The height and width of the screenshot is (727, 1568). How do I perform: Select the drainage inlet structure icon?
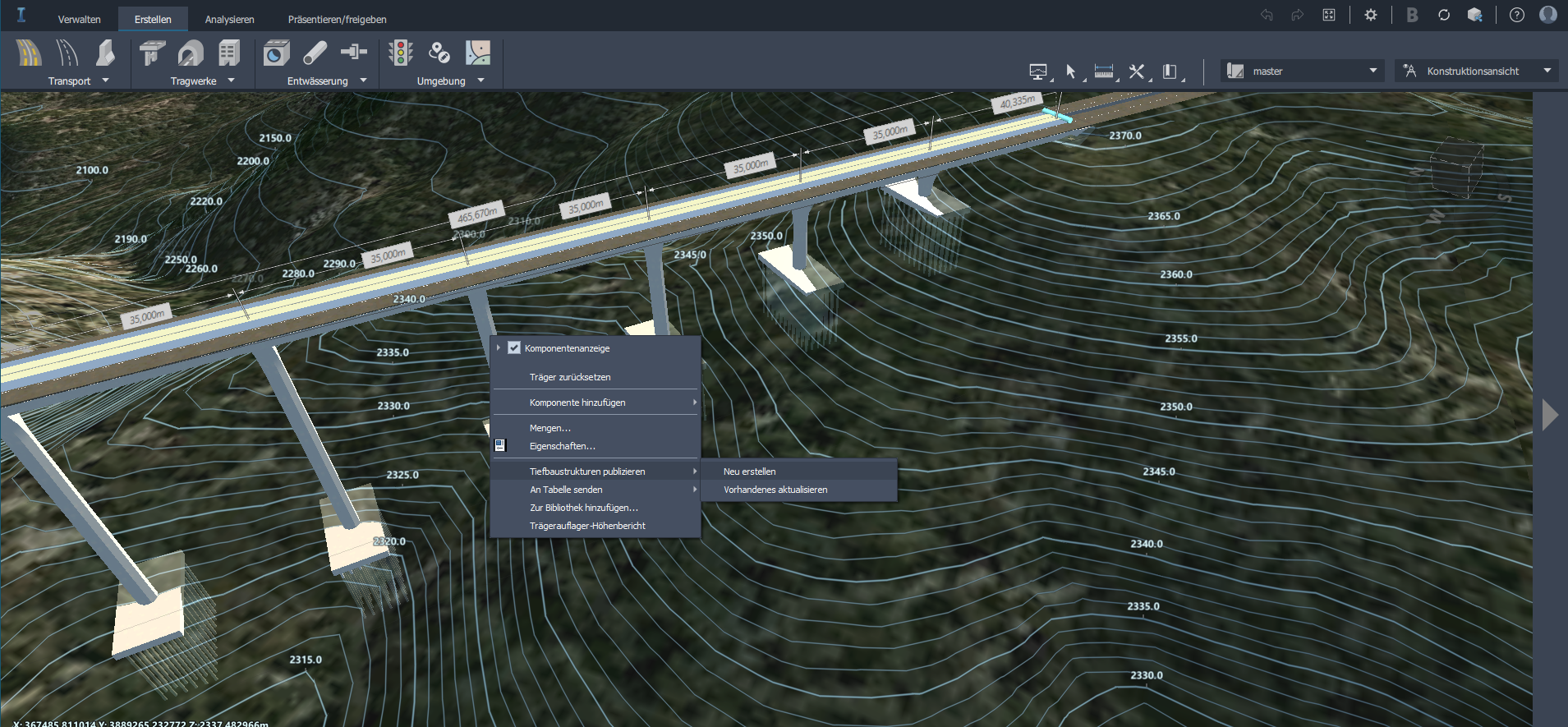point(277,53)
